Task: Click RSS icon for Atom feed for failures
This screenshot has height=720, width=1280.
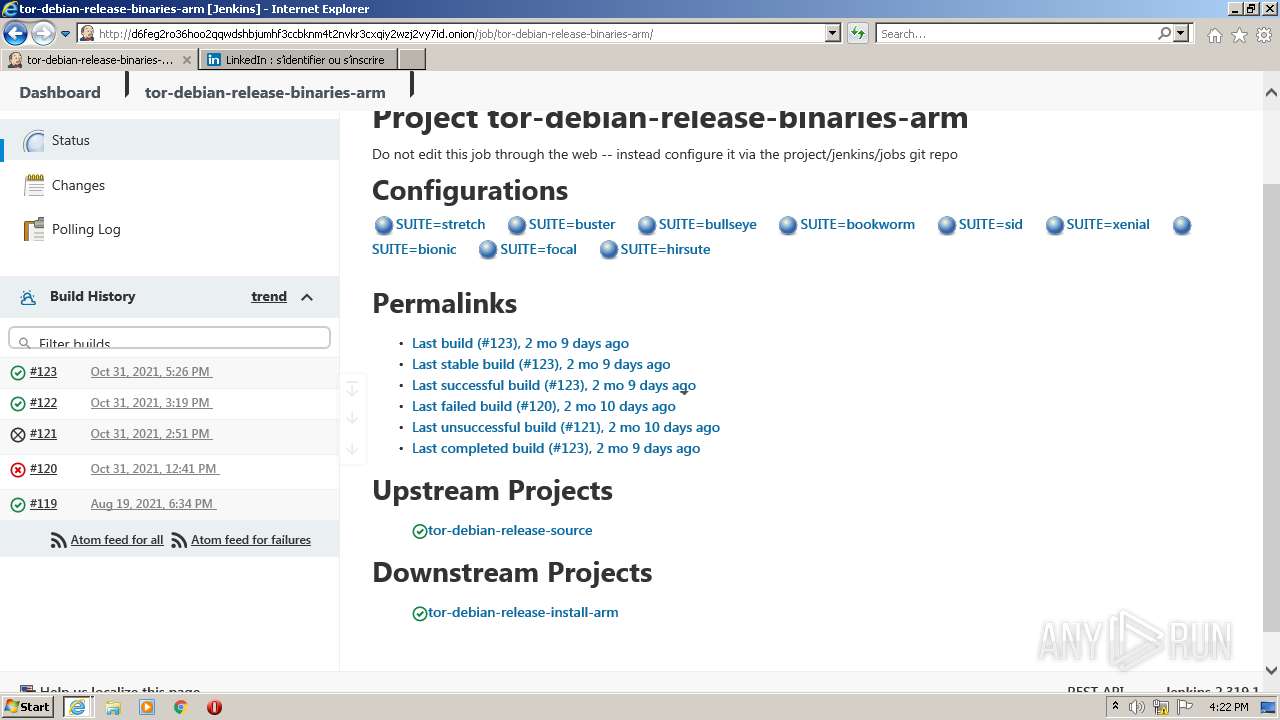Action: coord(179,540)
